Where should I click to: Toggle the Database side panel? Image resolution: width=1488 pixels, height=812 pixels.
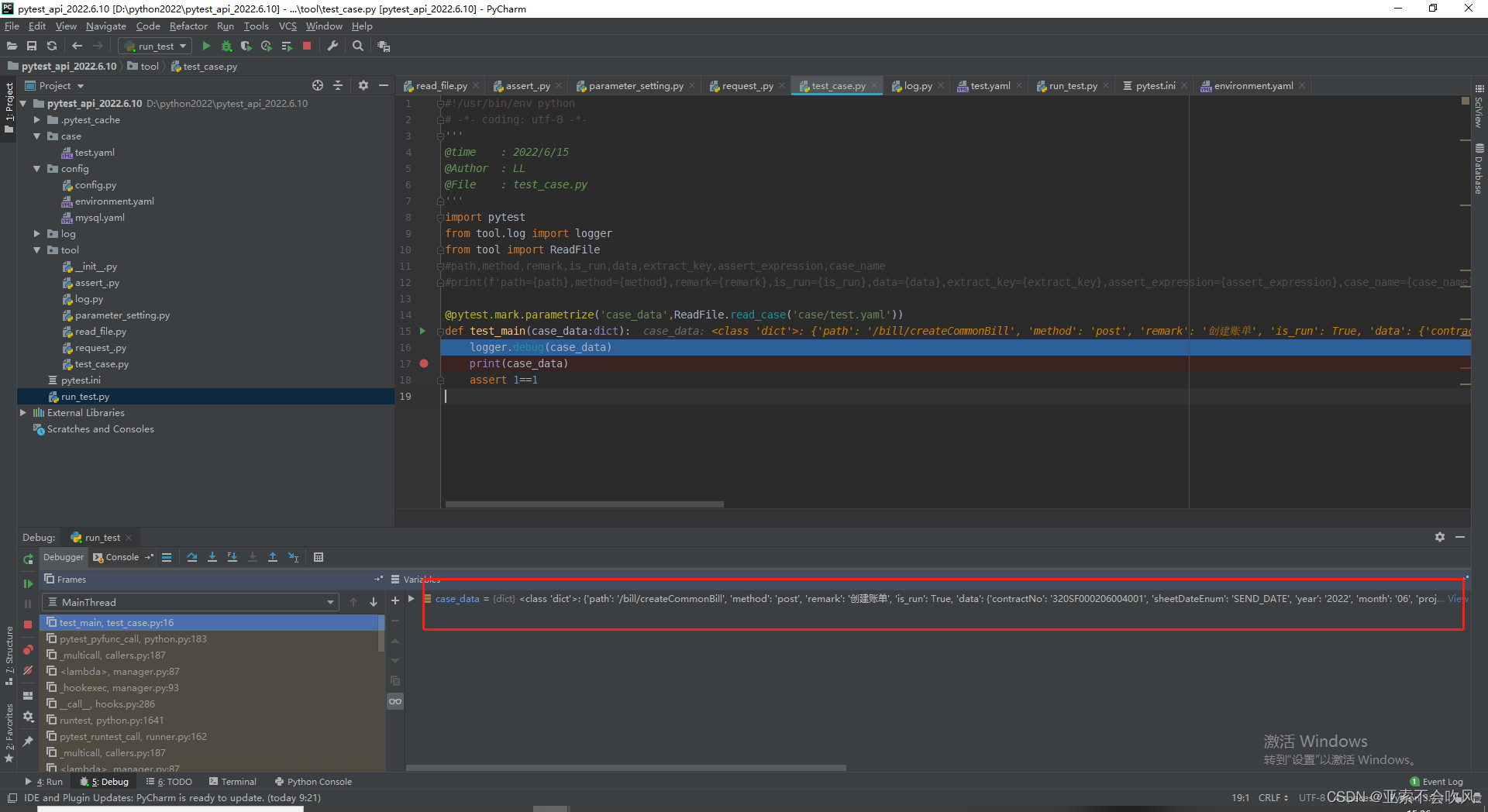pos(1479,169)
